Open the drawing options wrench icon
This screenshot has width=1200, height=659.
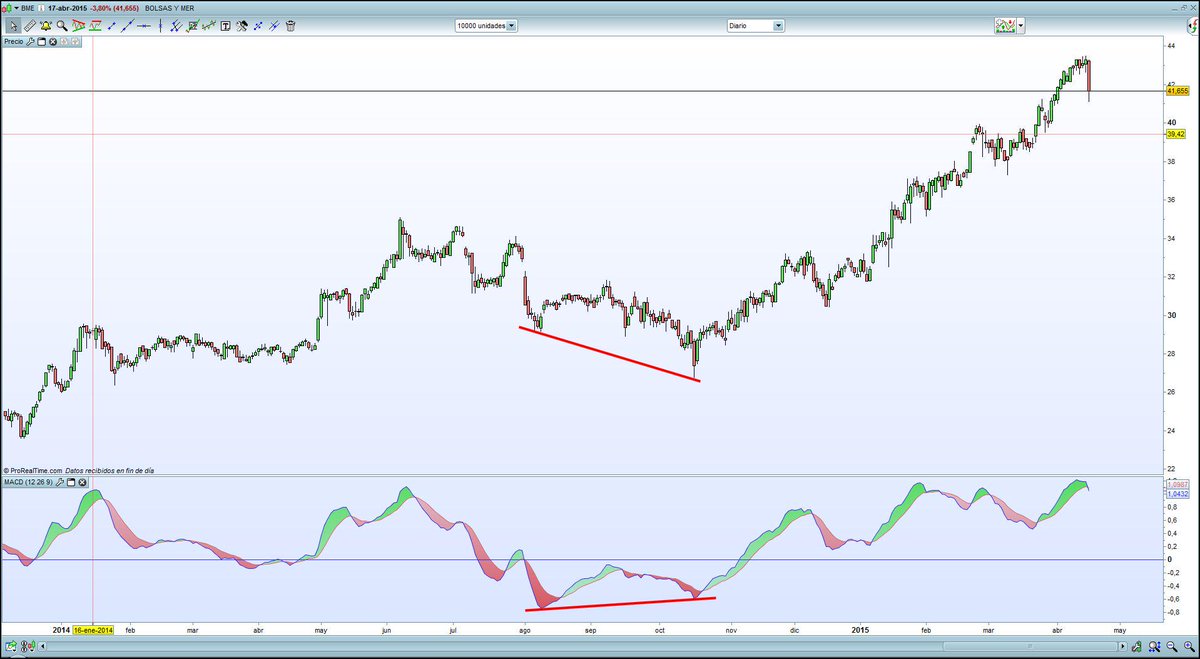point(242,25)
